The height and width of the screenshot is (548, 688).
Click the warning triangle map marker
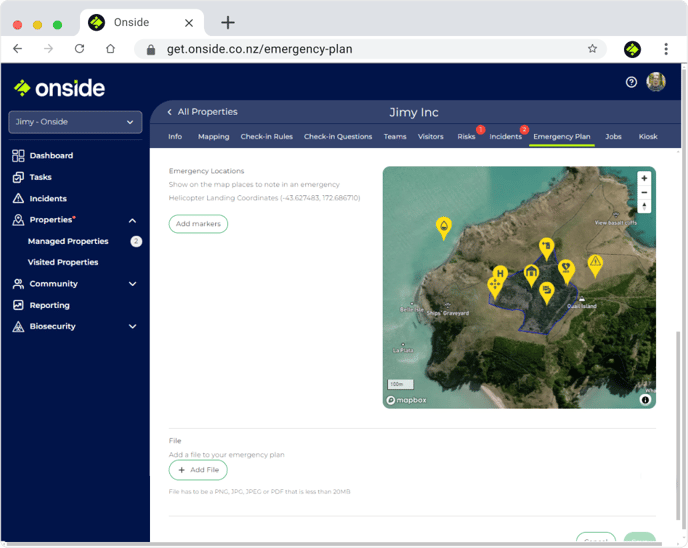click(595, 264)
